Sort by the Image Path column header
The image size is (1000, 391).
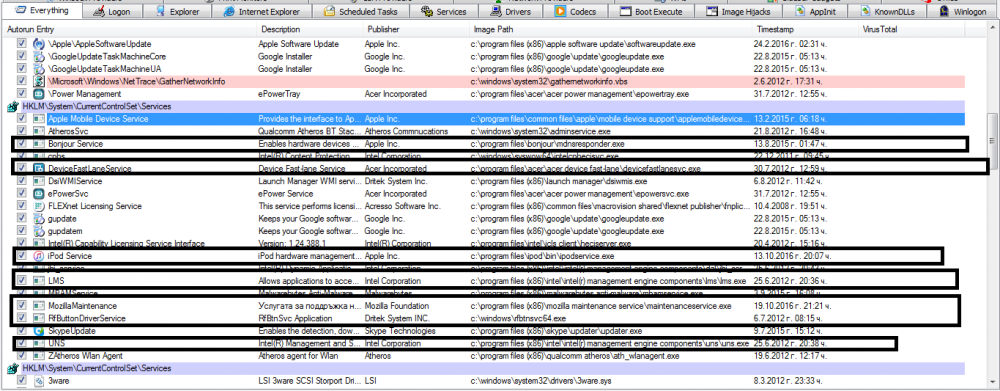pyautogui.click(x=610, y=29)
